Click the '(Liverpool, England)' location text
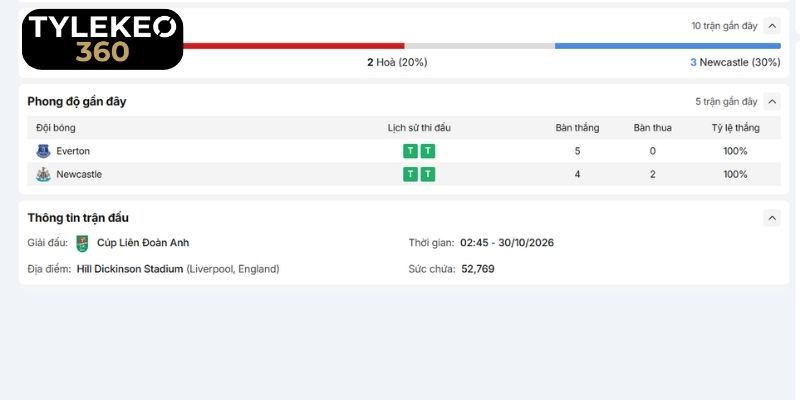800x400 pixels. pyautogui.click(x=233, y=269)
